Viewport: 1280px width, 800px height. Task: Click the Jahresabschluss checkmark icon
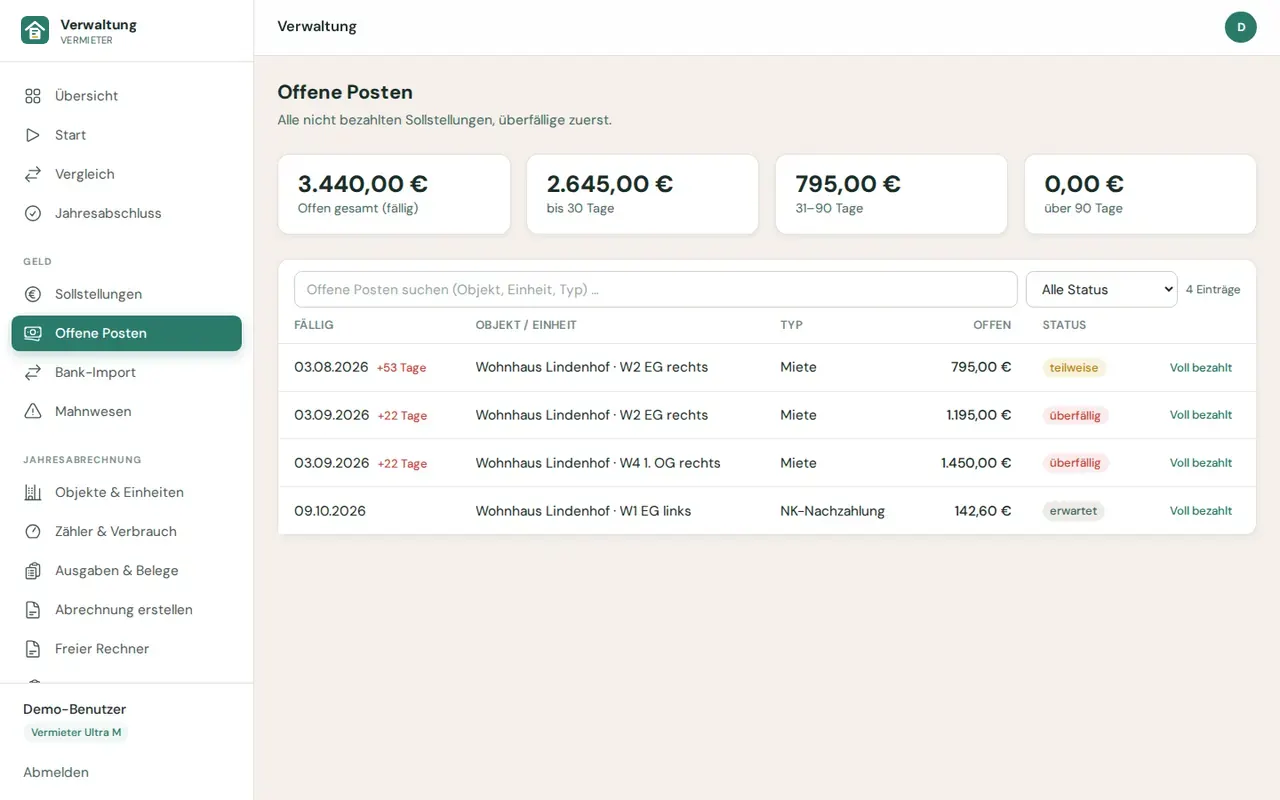pos(33,213)
